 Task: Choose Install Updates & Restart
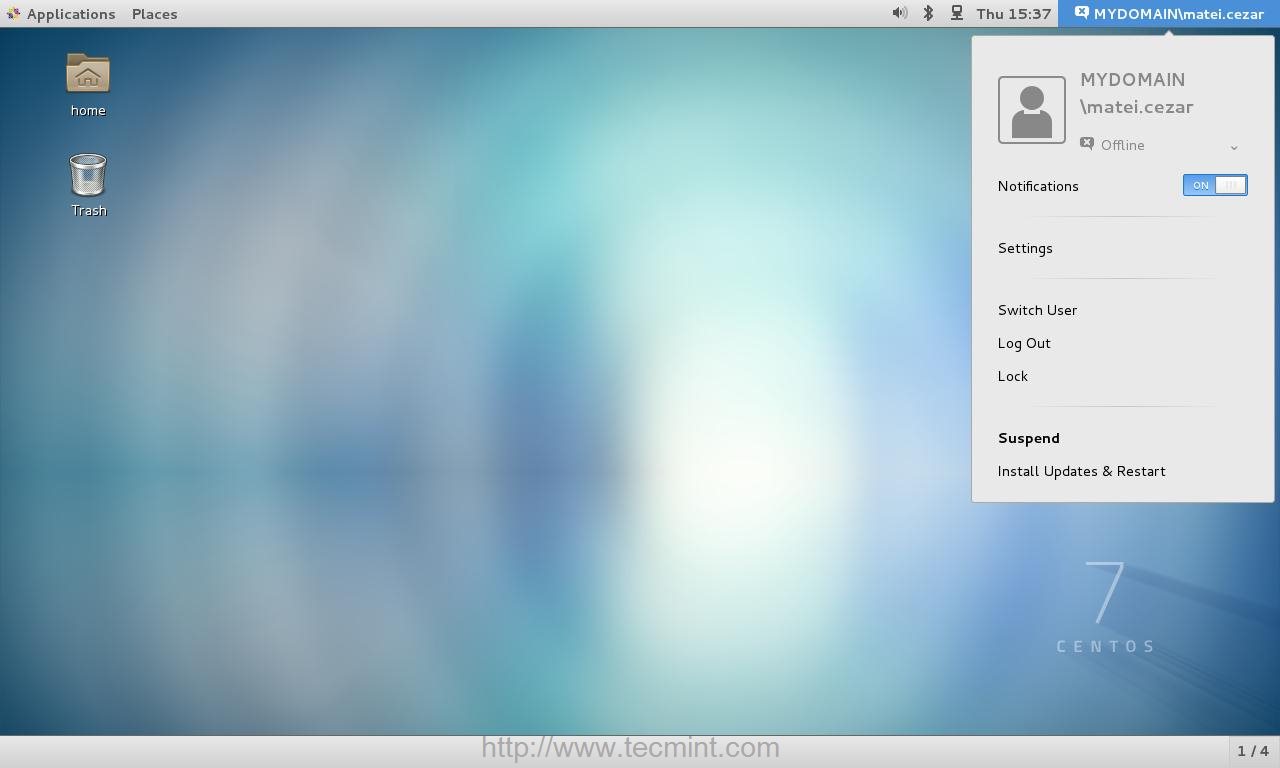click(x=1082, y=471)
